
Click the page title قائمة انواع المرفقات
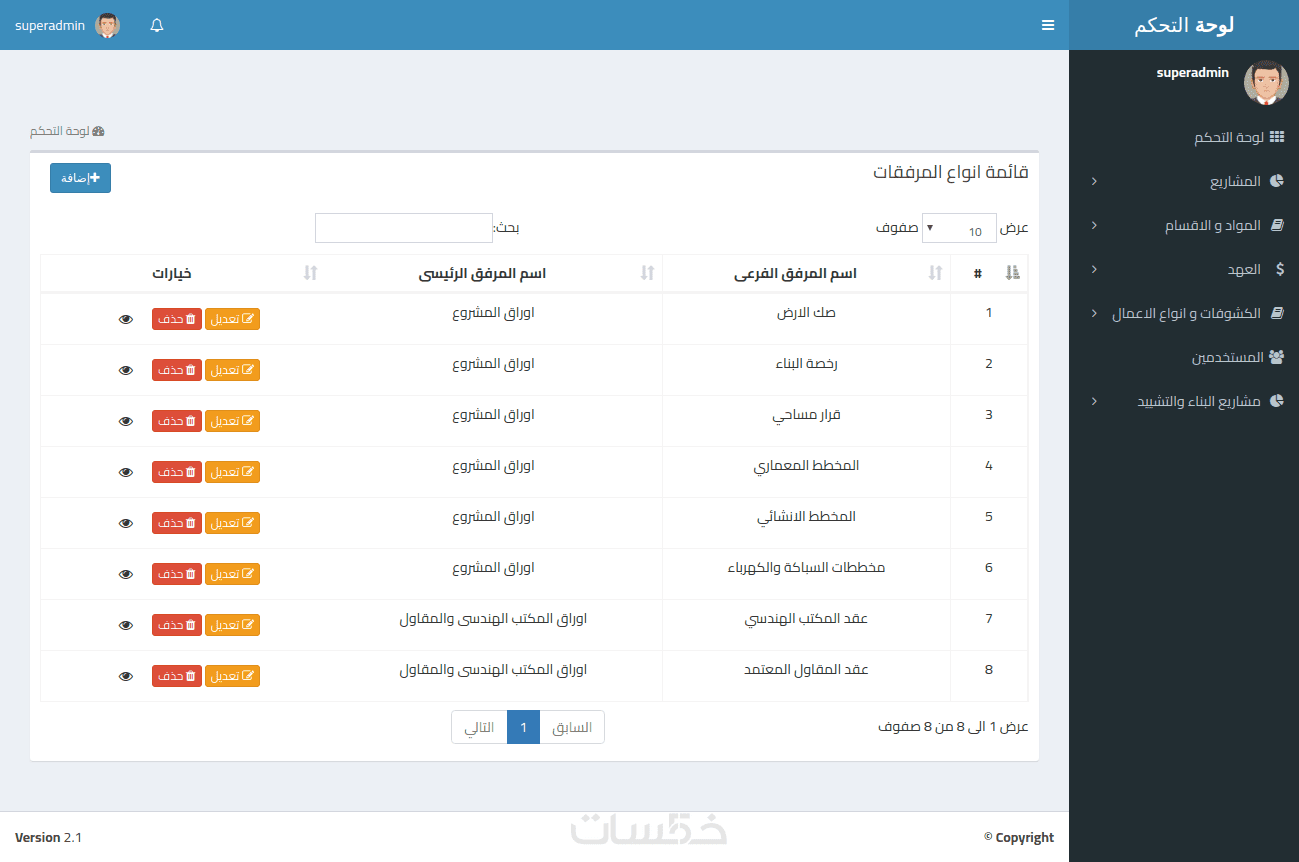coord(951,172)
